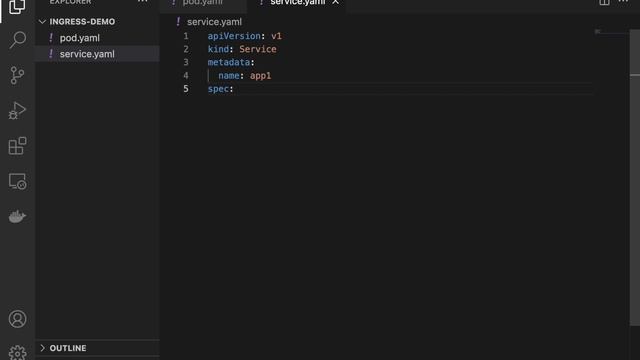Click the 'Service' value on line 2

258,49
